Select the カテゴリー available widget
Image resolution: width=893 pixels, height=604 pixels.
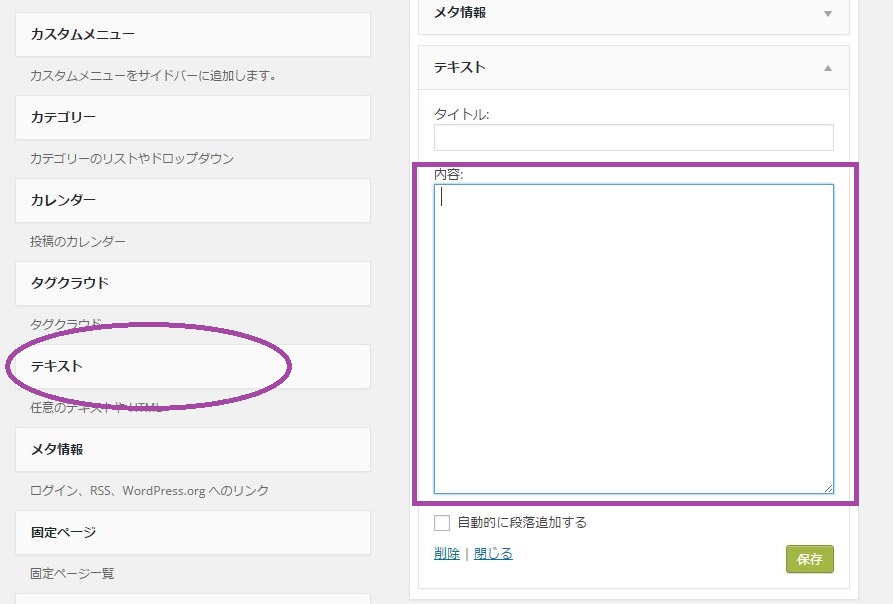click(x=193, y=118)
